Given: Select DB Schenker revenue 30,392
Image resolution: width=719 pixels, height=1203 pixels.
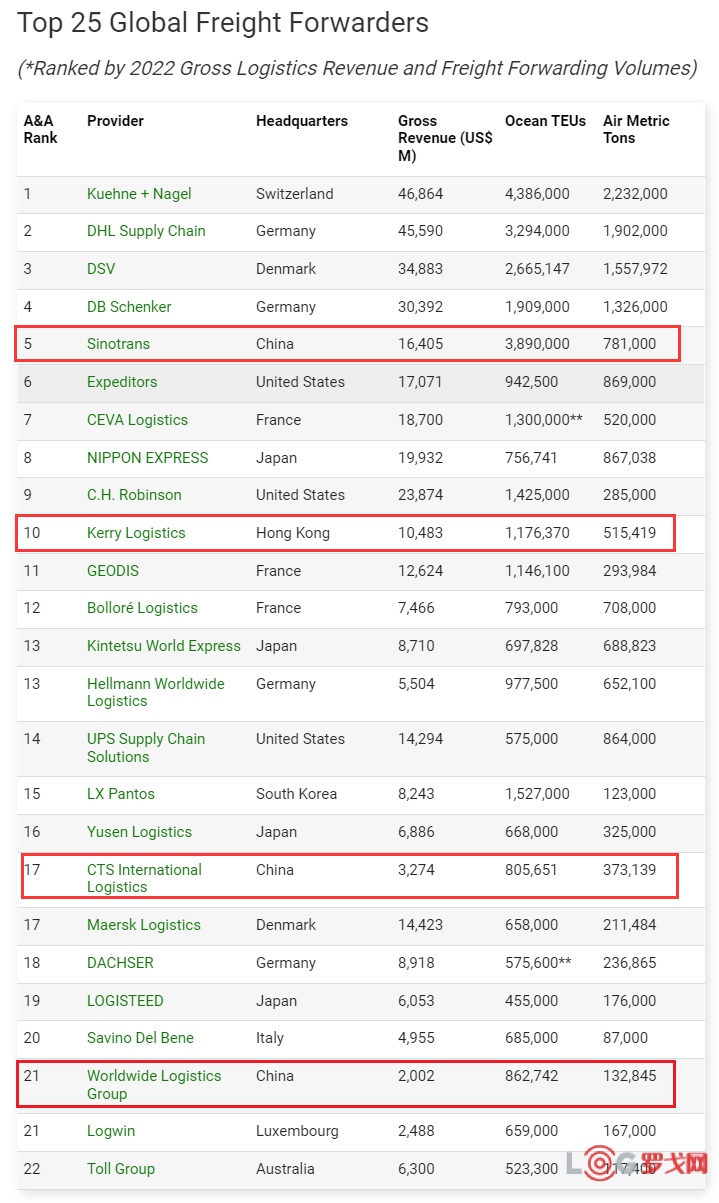Looking at the screenshot, I should 420,307.
